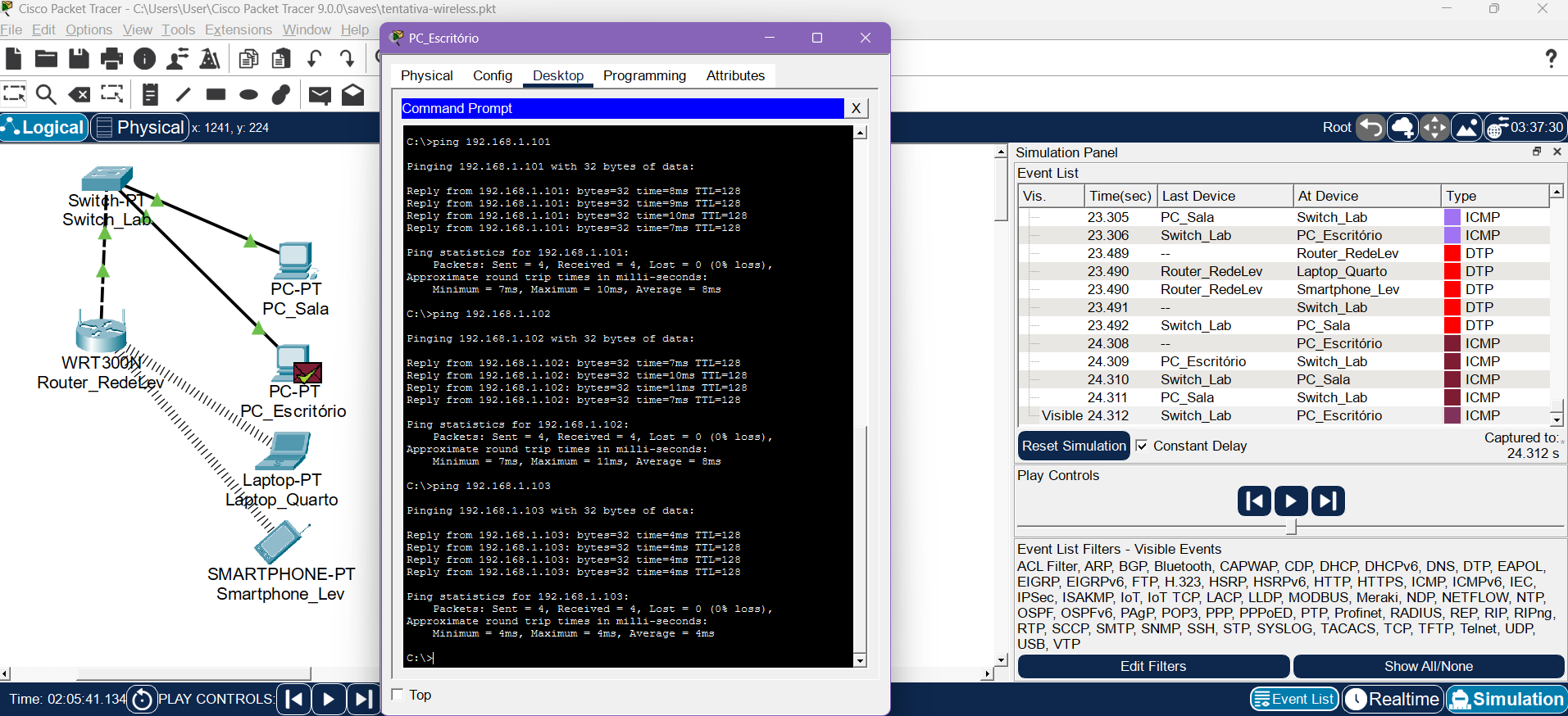
Task: Click the New Cluster cloud icon
Action: point(1402,128)
